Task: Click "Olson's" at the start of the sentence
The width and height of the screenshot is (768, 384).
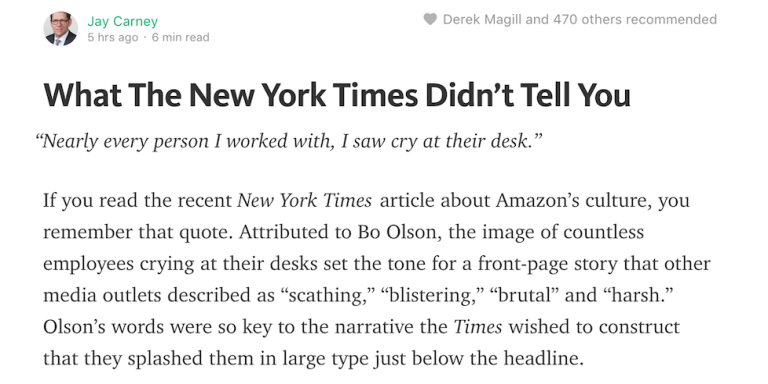Action: click(74, 327)
